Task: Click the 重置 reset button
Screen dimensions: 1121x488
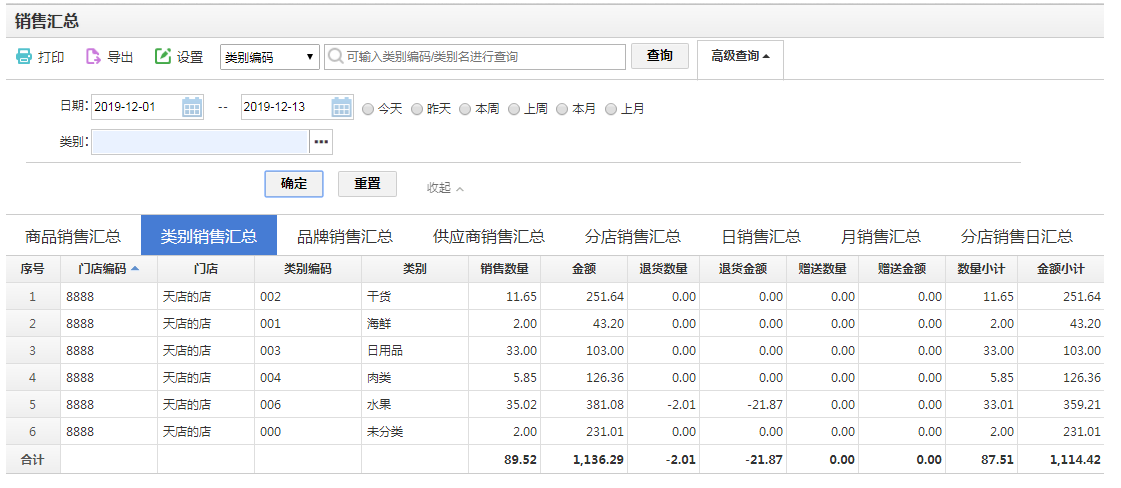Action: point(367,184)
